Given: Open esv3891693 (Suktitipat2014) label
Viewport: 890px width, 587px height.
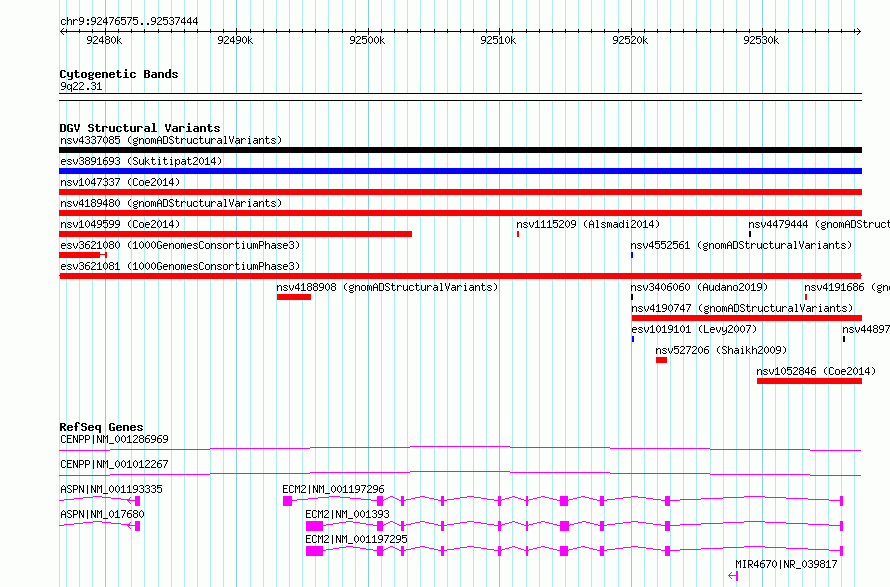Looking at the screenshot, I should tap(141, 161).
